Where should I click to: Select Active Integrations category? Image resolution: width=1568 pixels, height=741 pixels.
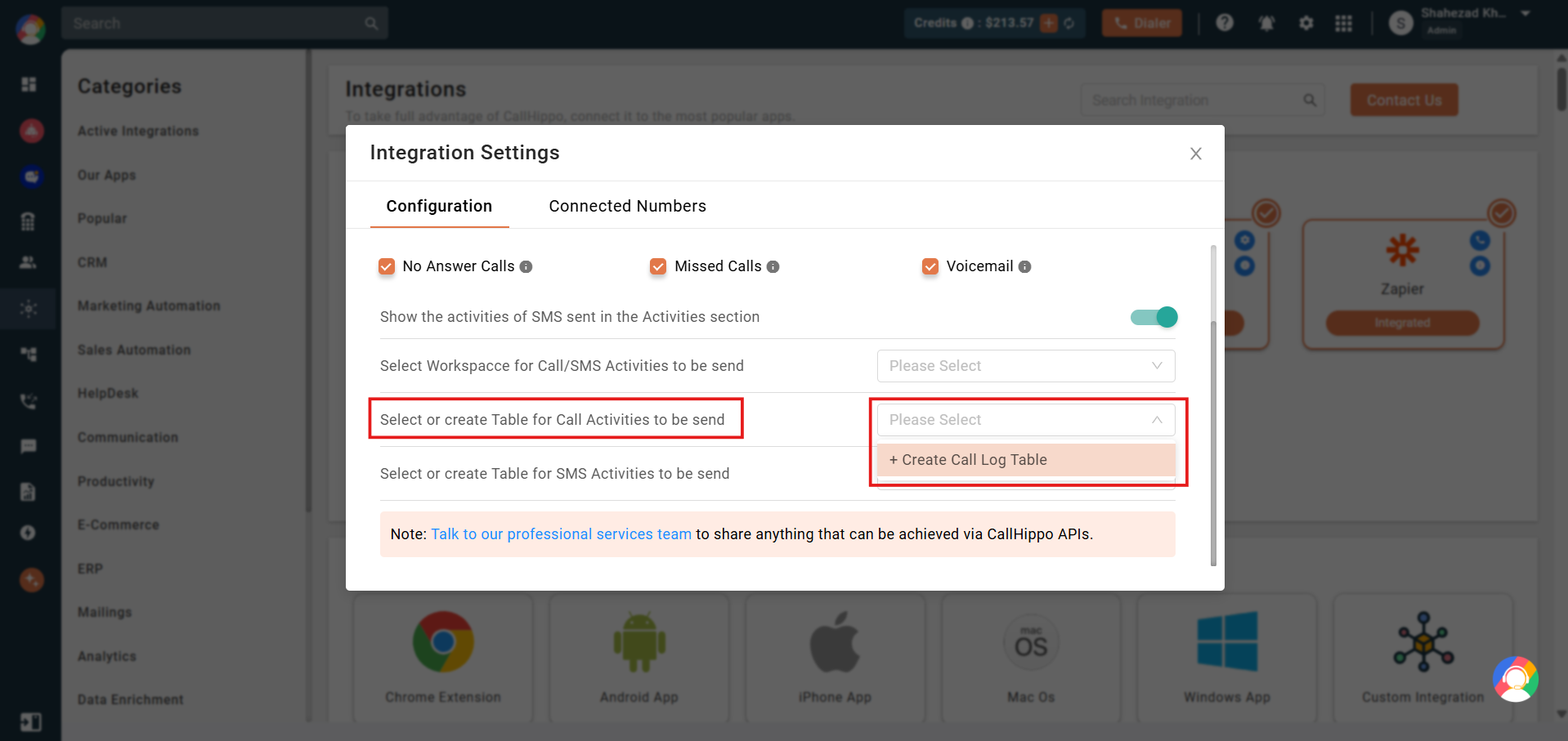(x=138, y=131)
